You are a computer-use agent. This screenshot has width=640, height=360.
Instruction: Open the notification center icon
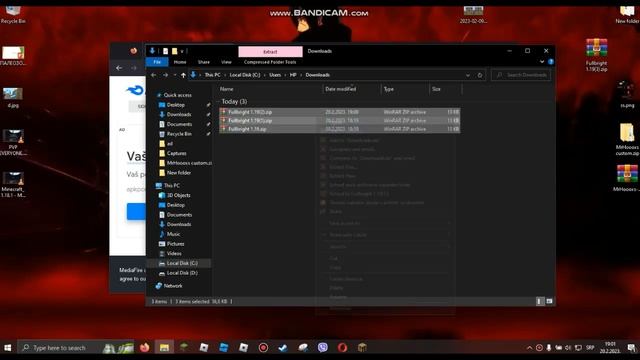(631, 348)
